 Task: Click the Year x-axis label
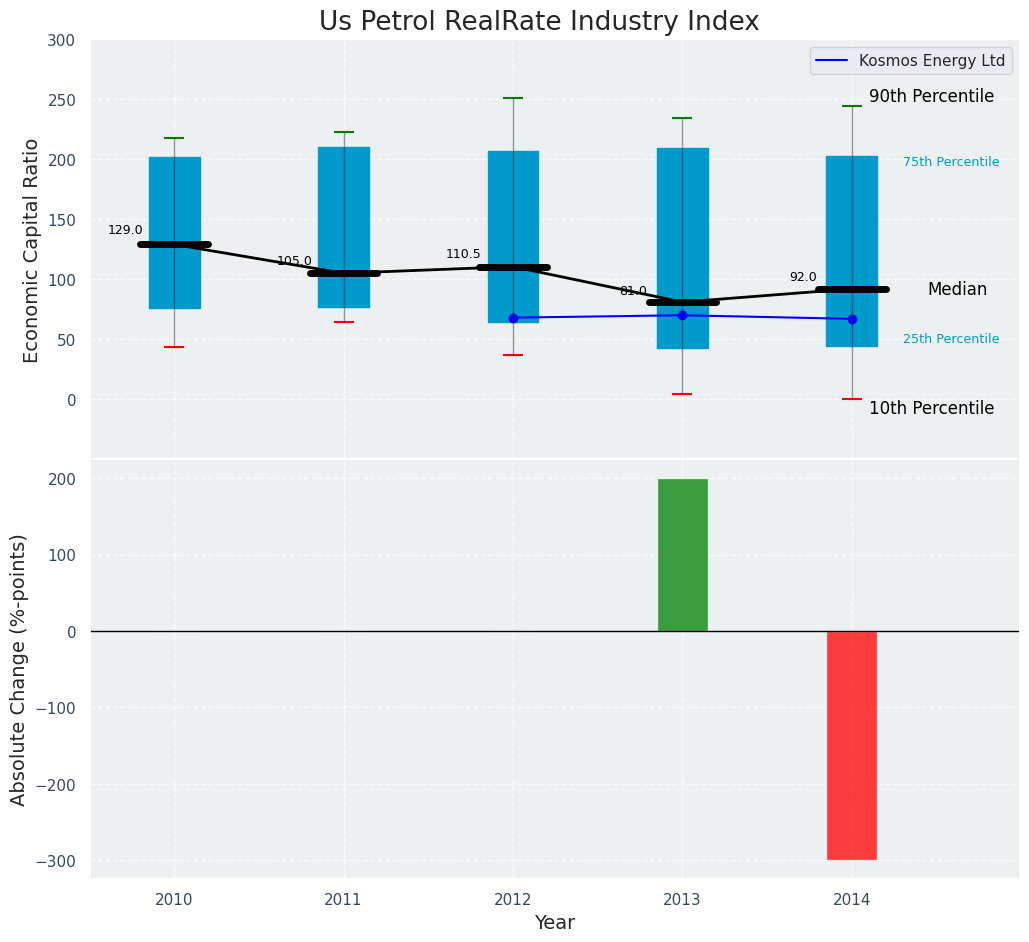(x=554, y=923)
